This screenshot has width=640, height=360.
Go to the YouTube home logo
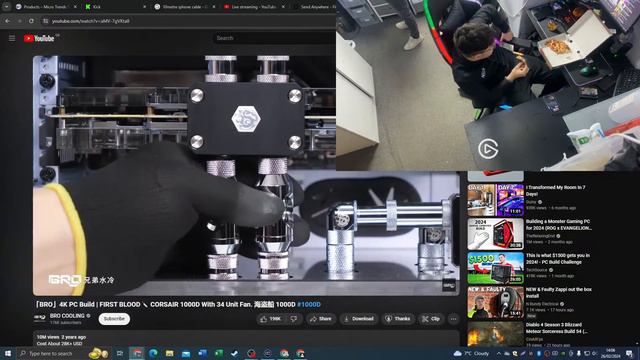[39, 38]
